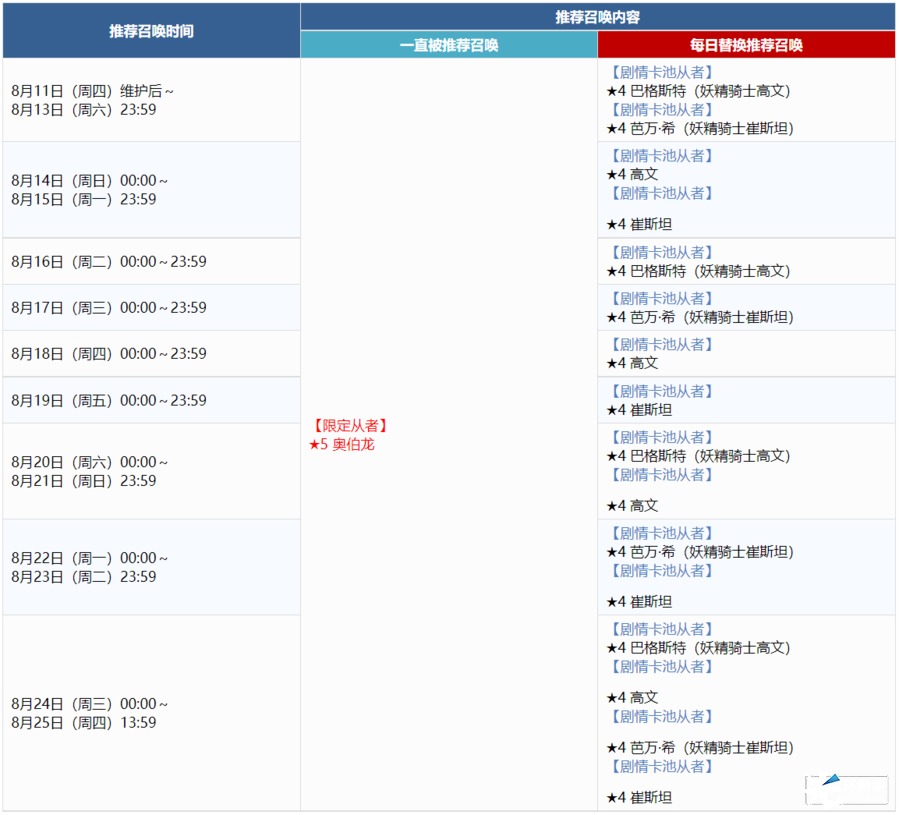Click the blue paper-plane watermark icon
The image size is (899, 815).
point(828,781)
